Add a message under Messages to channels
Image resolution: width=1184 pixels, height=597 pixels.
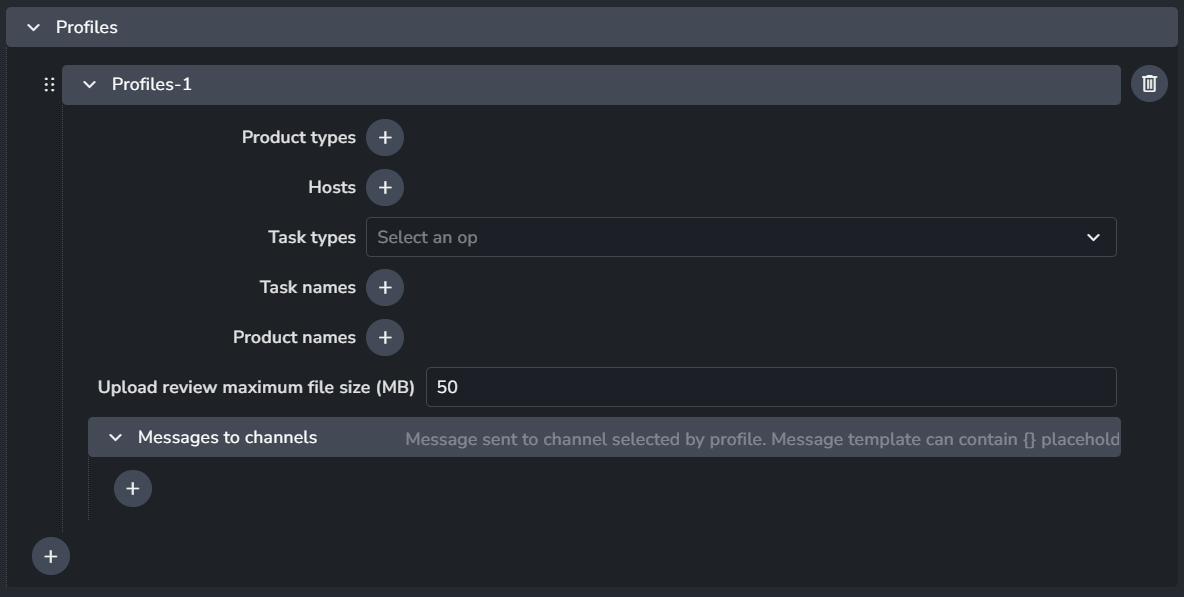coord(133,489)
